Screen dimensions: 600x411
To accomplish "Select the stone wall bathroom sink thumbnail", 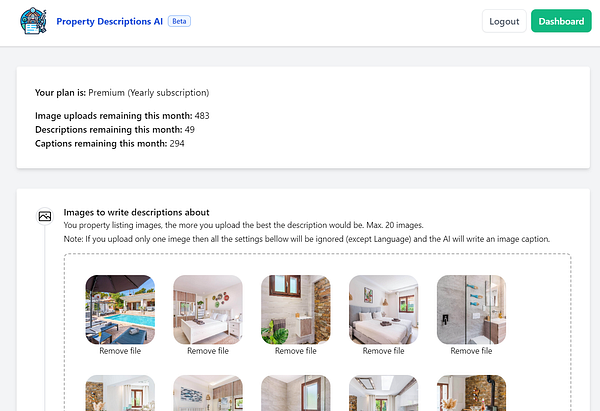I will [x=296, y=309].
